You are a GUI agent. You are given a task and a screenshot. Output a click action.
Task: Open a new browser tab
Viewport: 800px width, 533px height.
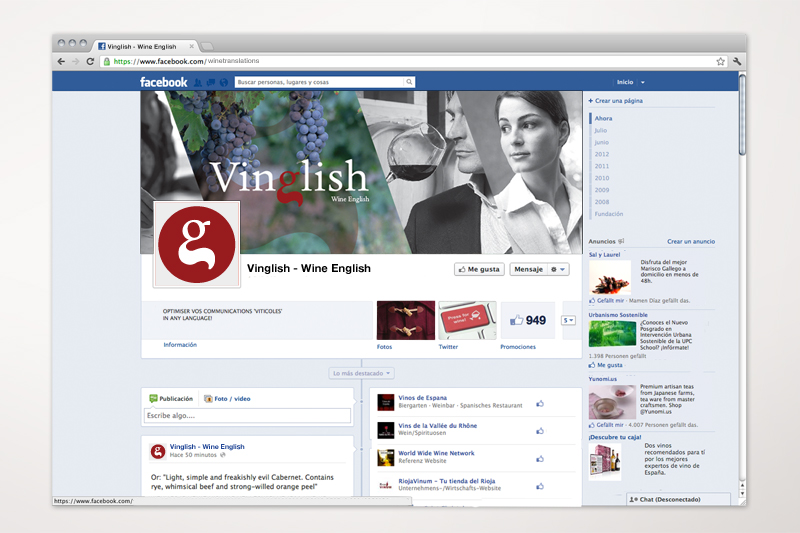[x=207, y=46]
